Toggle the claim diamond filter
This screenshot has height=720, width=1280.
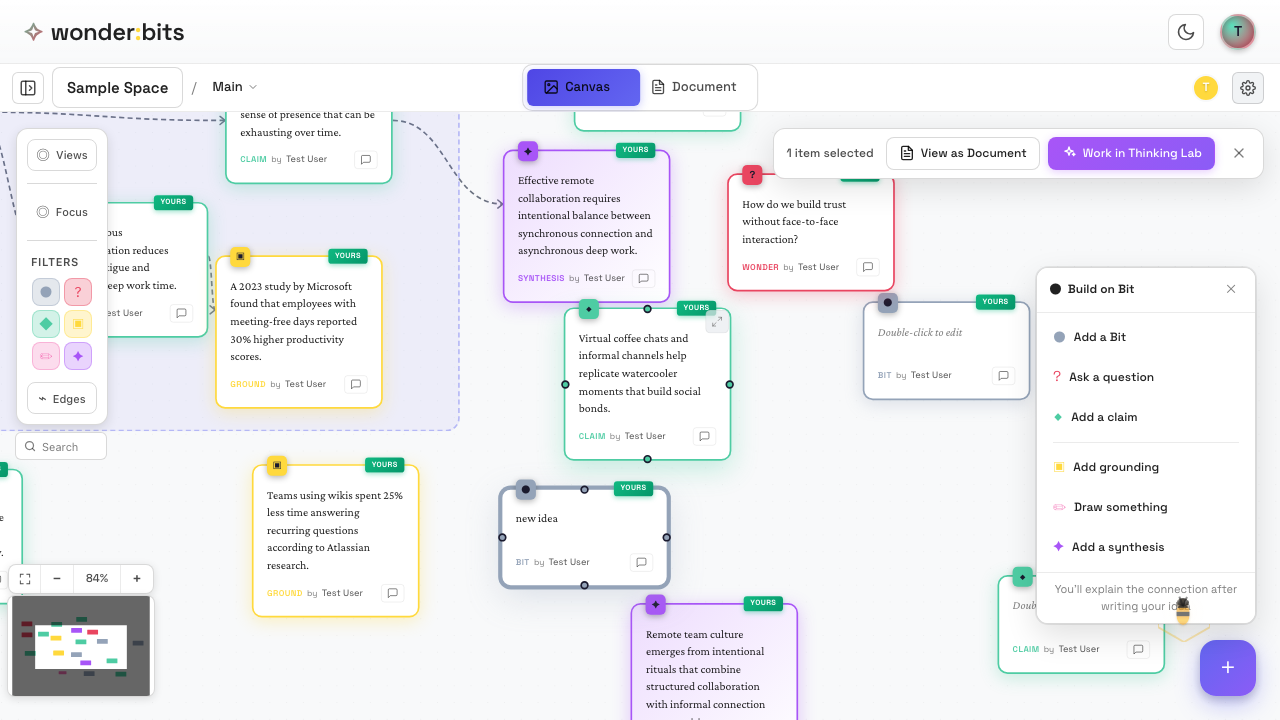tap(46, 324)
